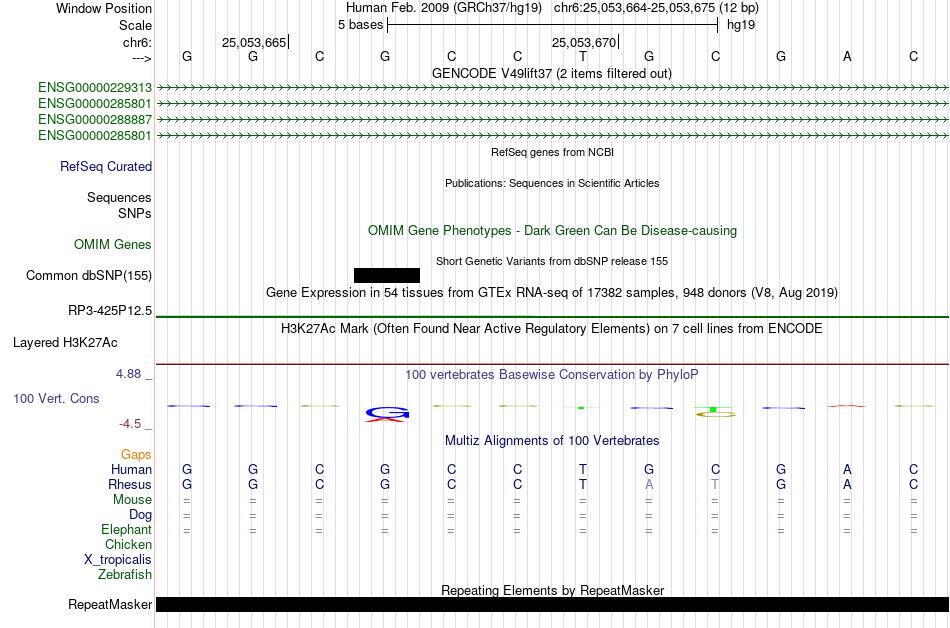This screenshot has height=628, width=950.
Task: Select the black dbSNP variant block
Action: pos(387,276)
